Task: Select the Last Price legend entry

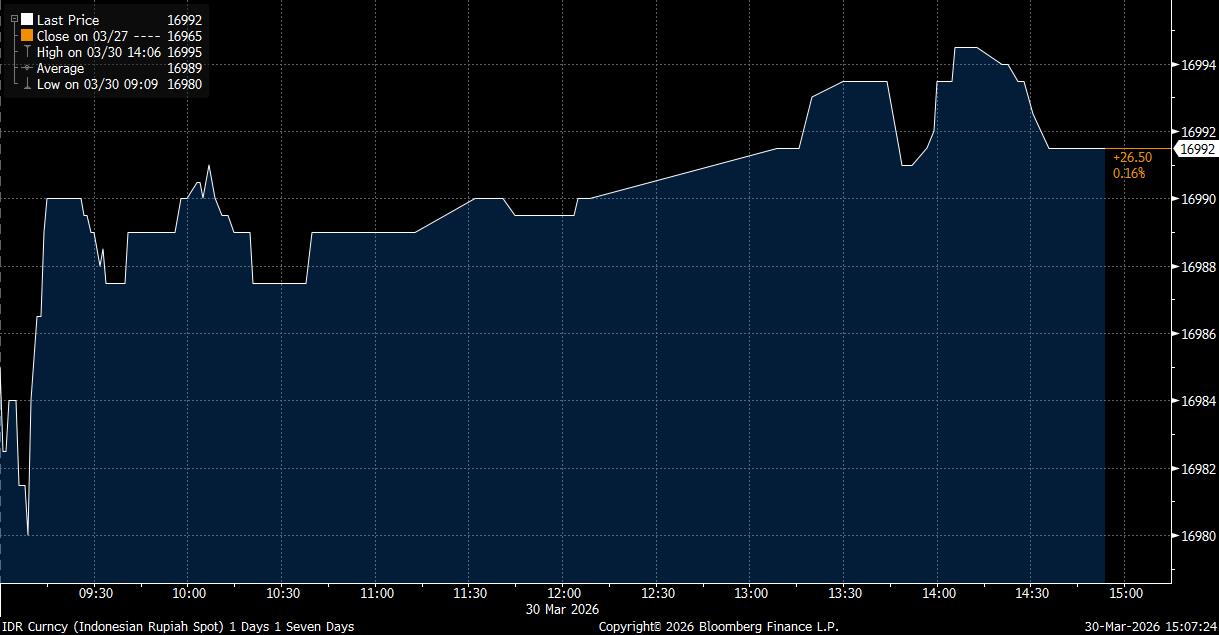Action: coord(68,20)
